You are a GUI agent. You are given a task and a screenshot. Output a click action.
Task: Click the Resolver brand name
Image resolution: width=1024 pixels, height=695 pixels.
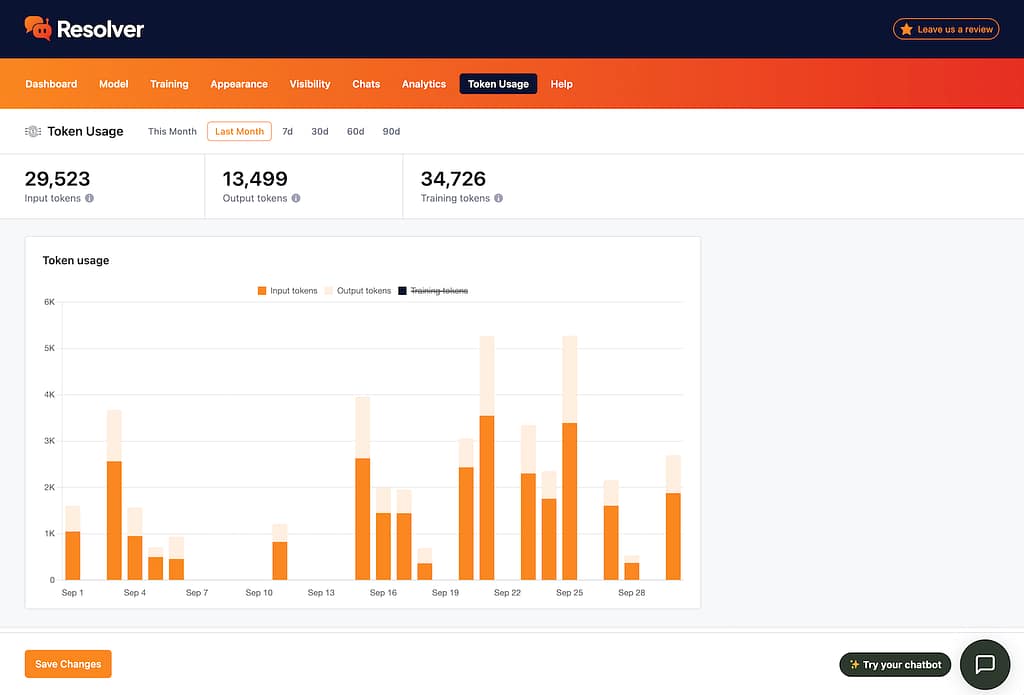click(100, 29)
